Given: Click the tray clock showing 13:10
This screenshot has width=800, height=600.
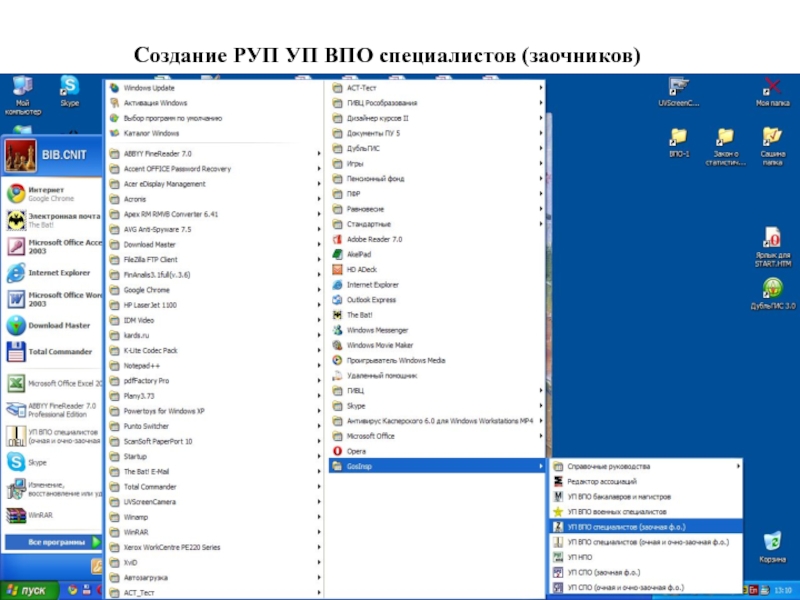Looking at the screenshot, I should coord(783,590).
